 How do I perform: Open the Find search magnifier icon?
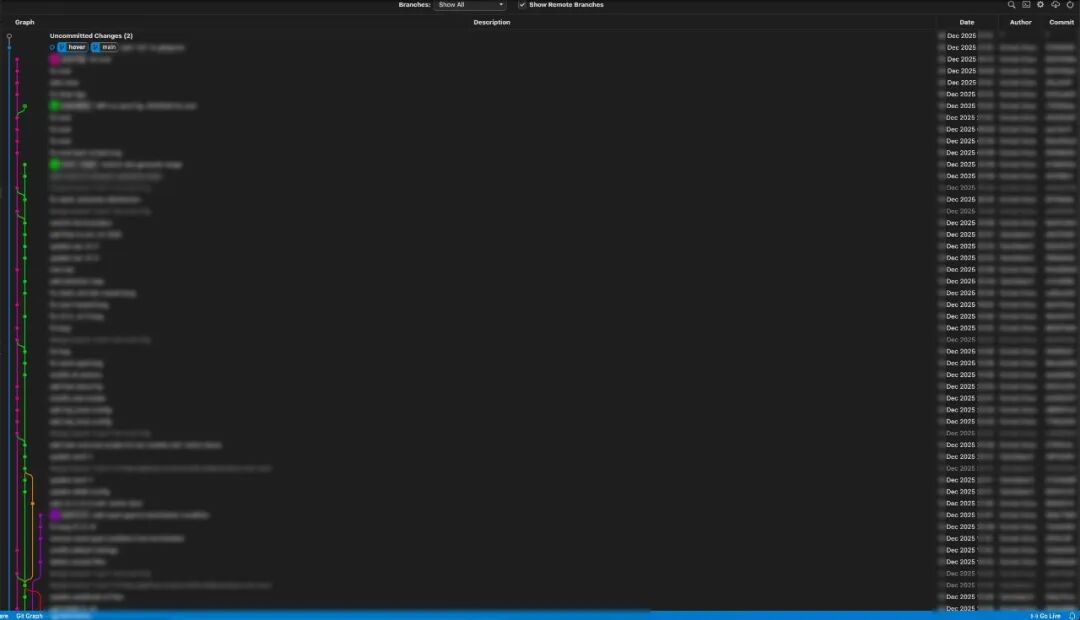(x=1011, y=5)
